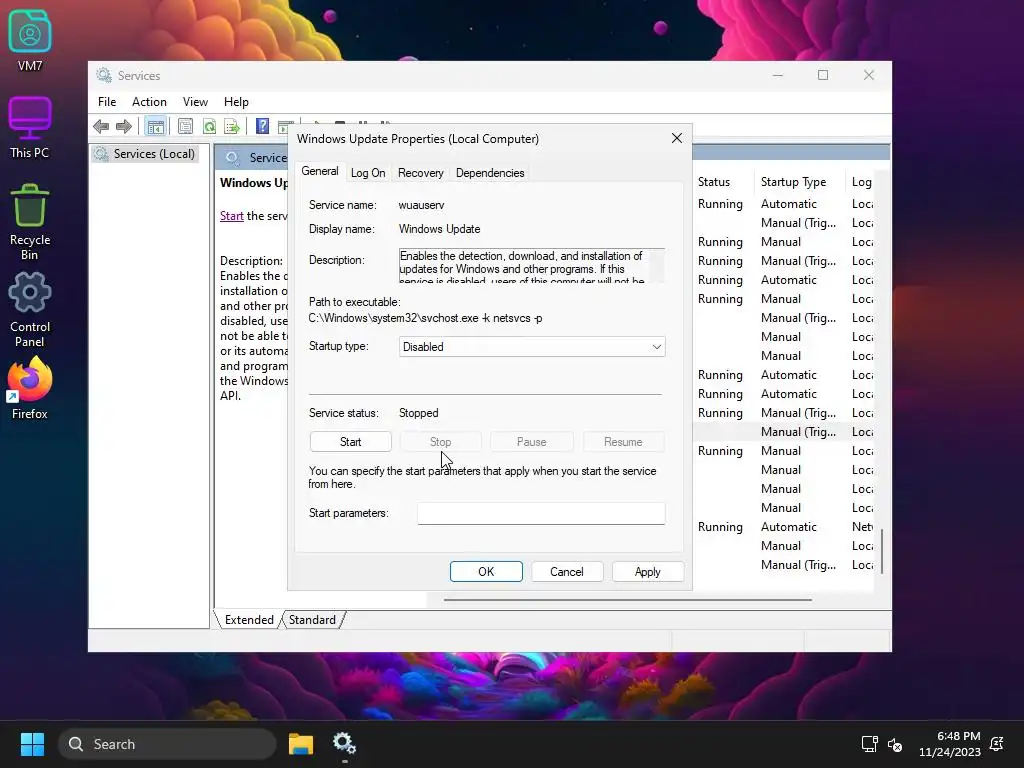Open File Explorer from the taskbar
Screen dimensions: 1024x768
pos(301,744)
